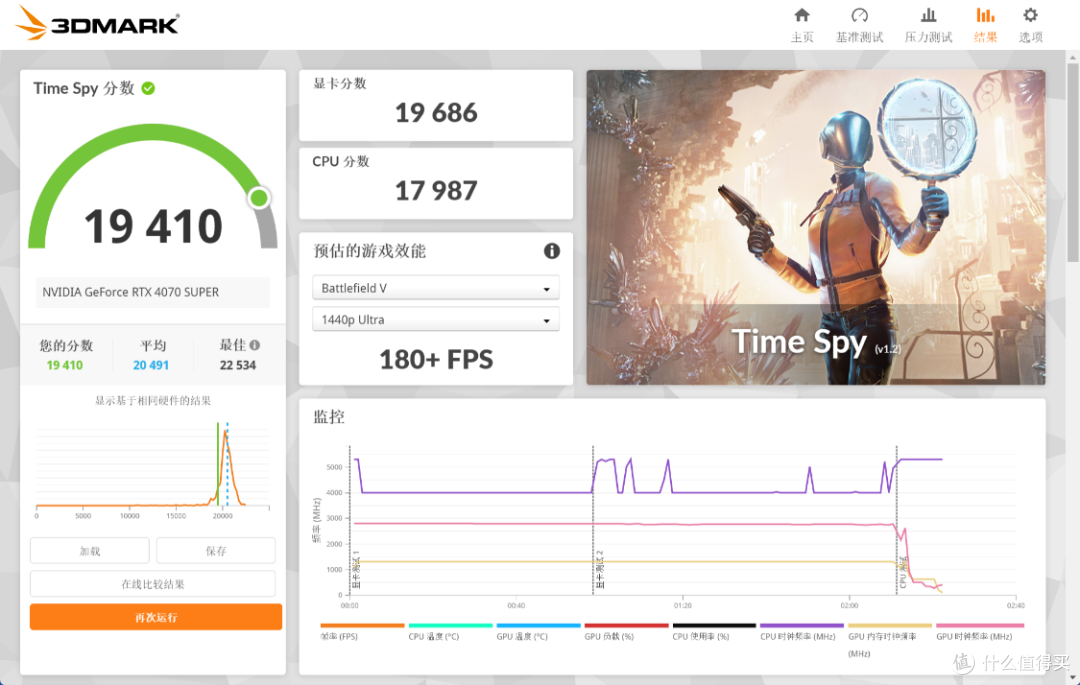Click the green validation checkmark by Time Spy score
The height and width of the screenshot is (685, 1080).
pyautogui.click(x=148, y=88)
